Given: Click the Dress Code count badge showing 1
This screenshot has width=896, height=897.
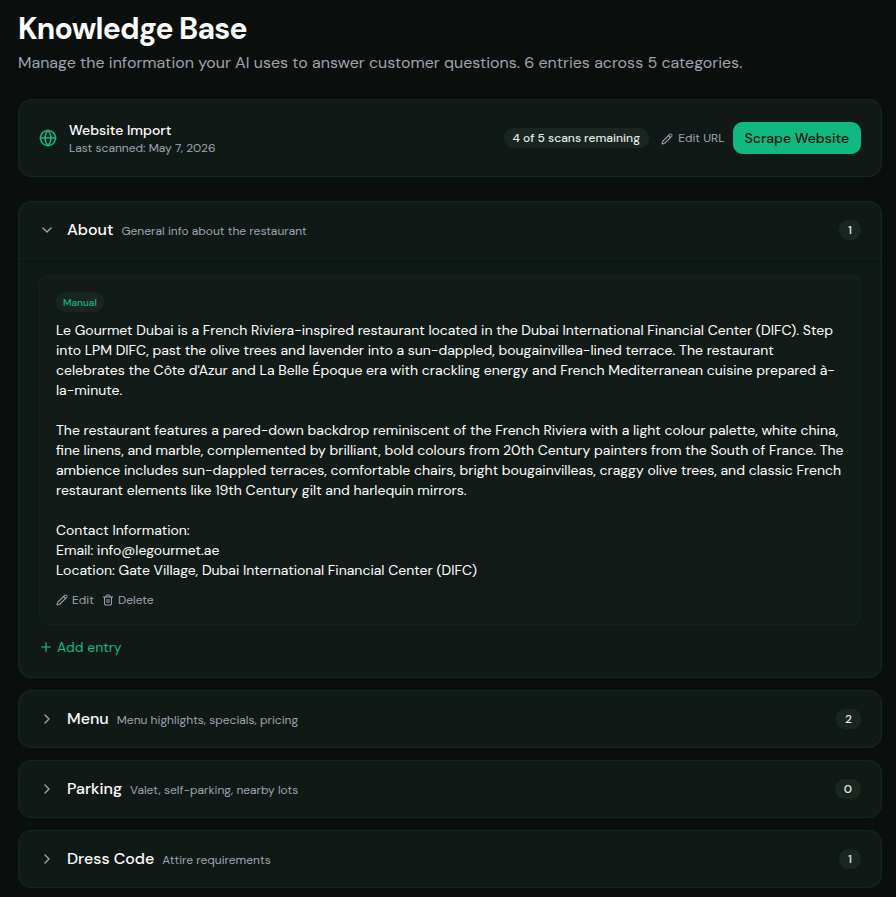Looking at the screenshot, I should coord(850,859).
